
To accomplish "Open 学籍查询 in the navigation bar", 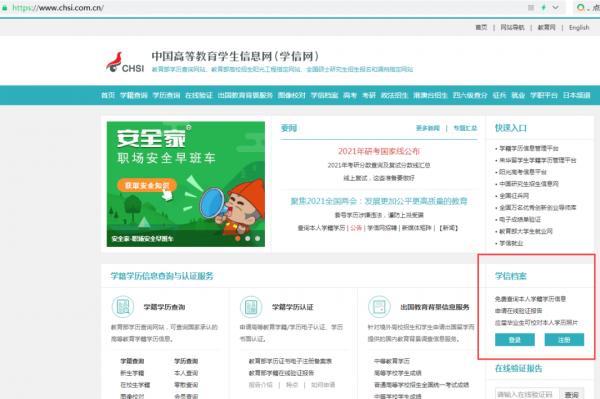I will tap(134, 95).
